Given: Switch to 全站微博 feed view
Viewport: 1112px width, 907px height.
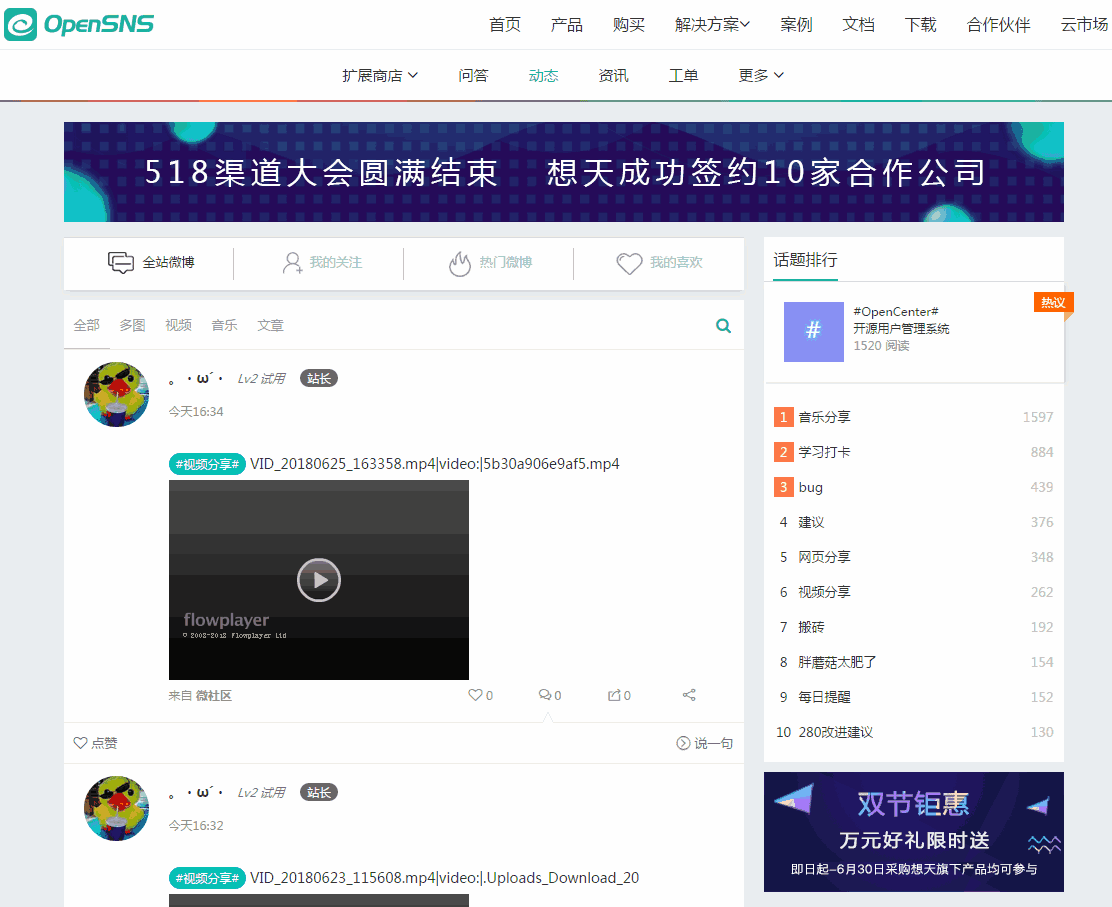Looking at the screenshot, I should (x=150, y=262).
